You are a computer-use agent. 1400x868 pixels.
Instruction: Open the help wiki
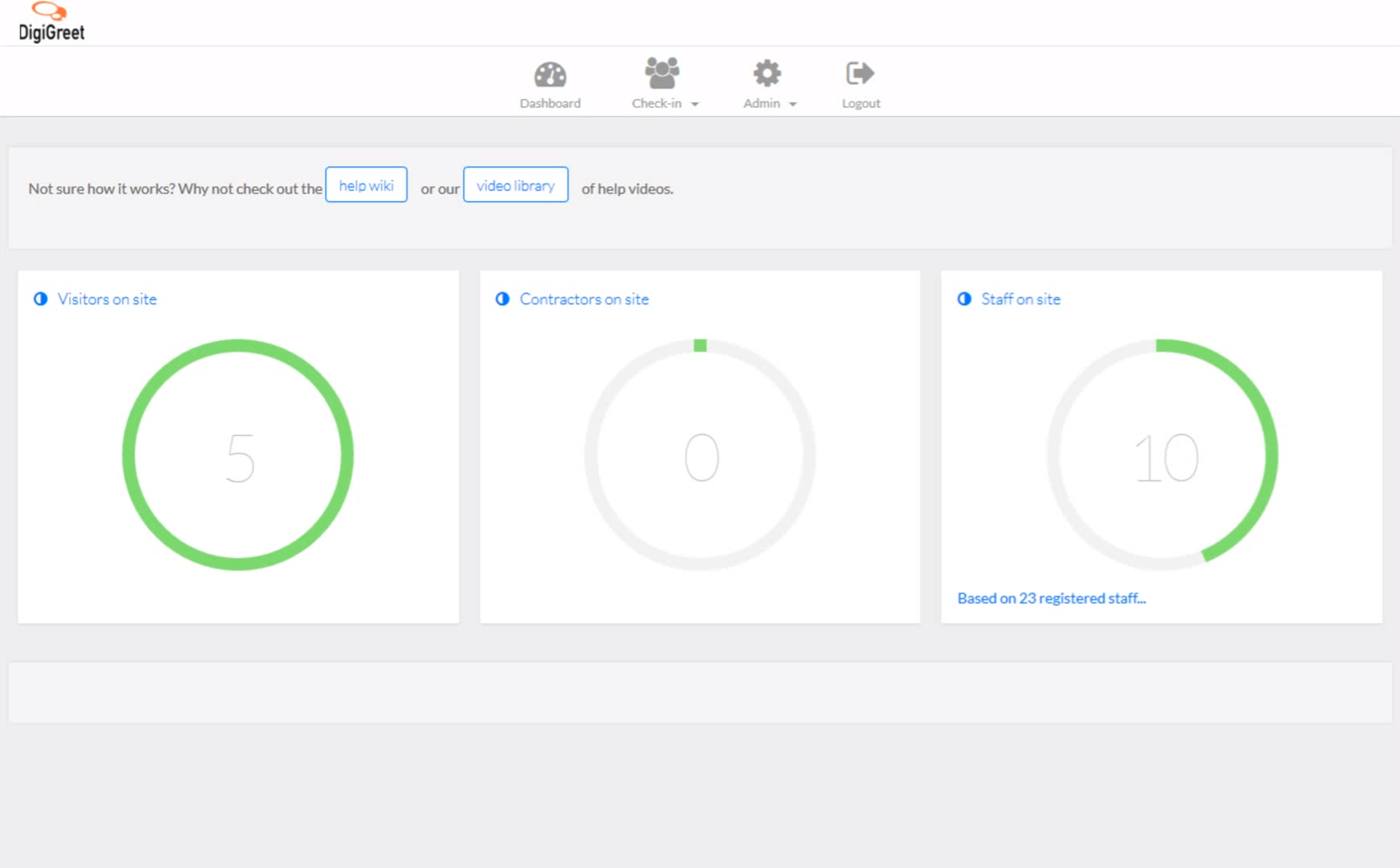coord(366,185)
